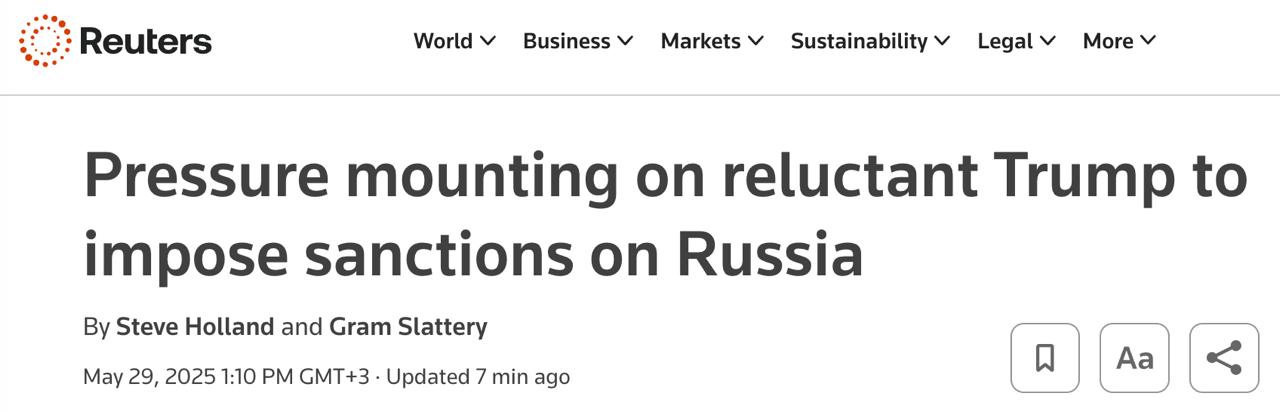Select the Markets navigation label
Image resolution: width=1280 pixels, height=412 pixels.
coord(700,41)
